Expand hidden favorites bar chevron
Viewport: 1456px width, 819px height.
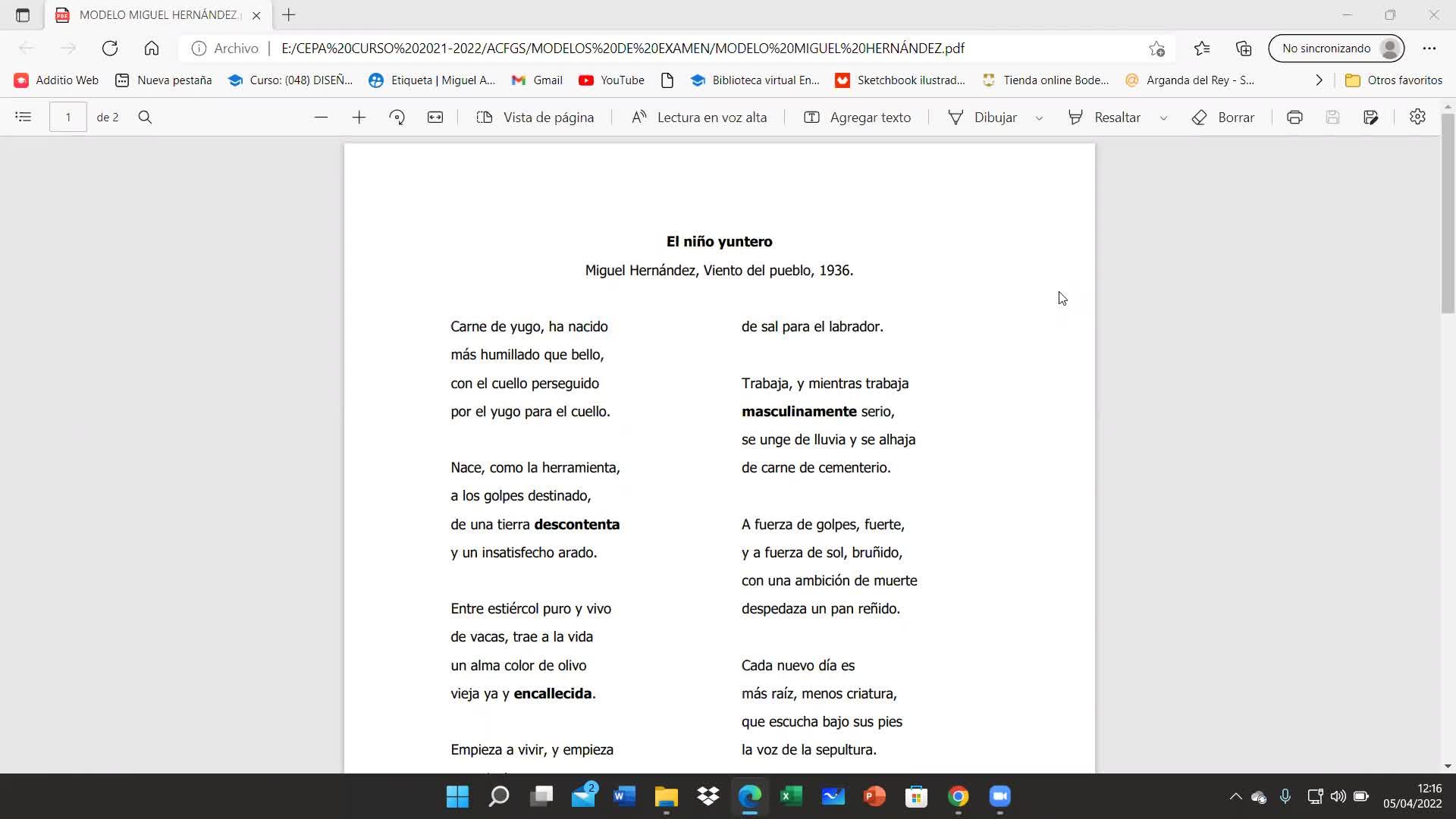click(x=1319, y=80)
